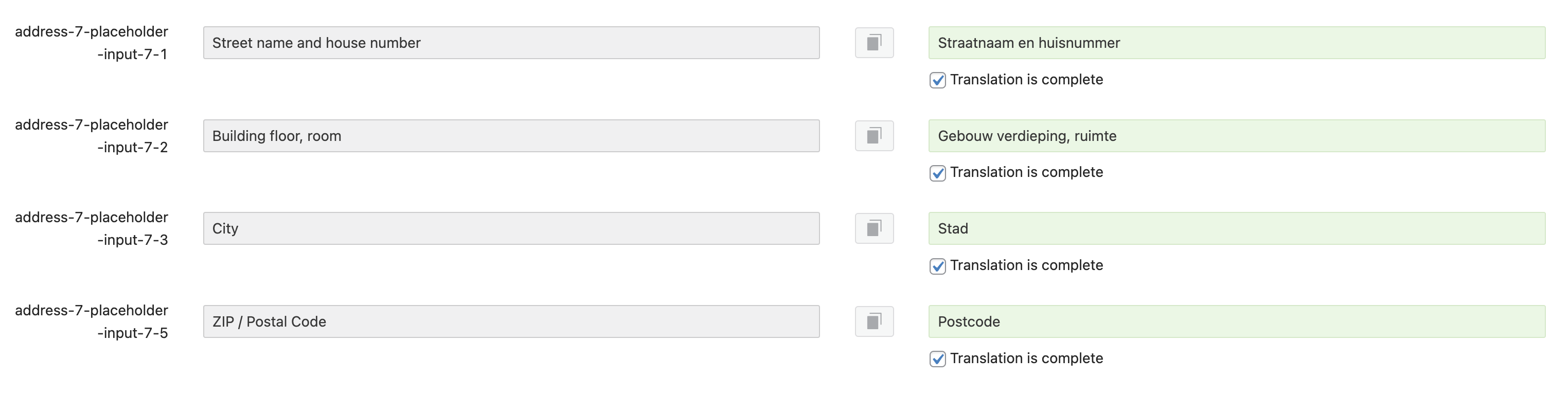Click the address-7-placeholder-input-7-3 label

[x=91, y=228]
